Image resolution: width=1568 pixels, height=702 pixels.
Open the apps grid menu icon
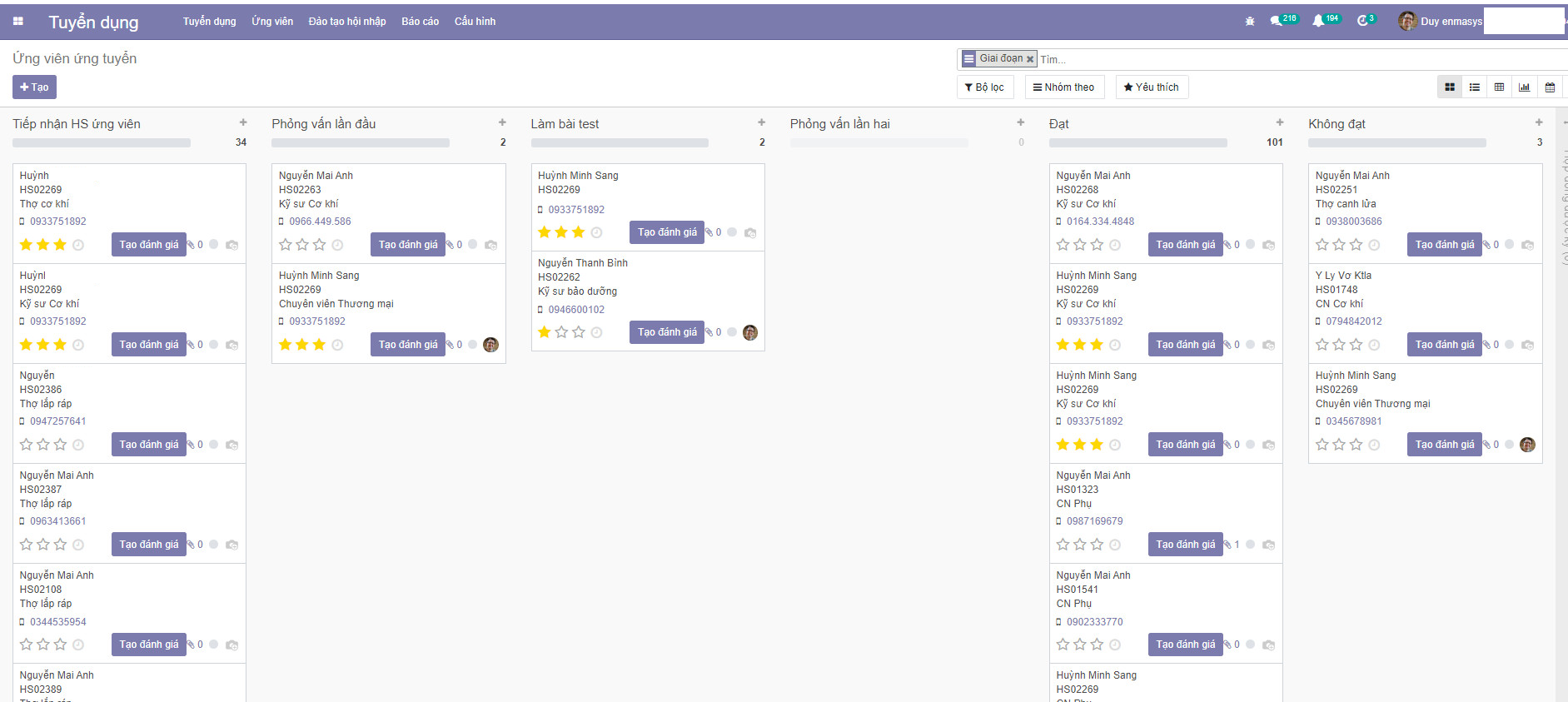[18, 22]
